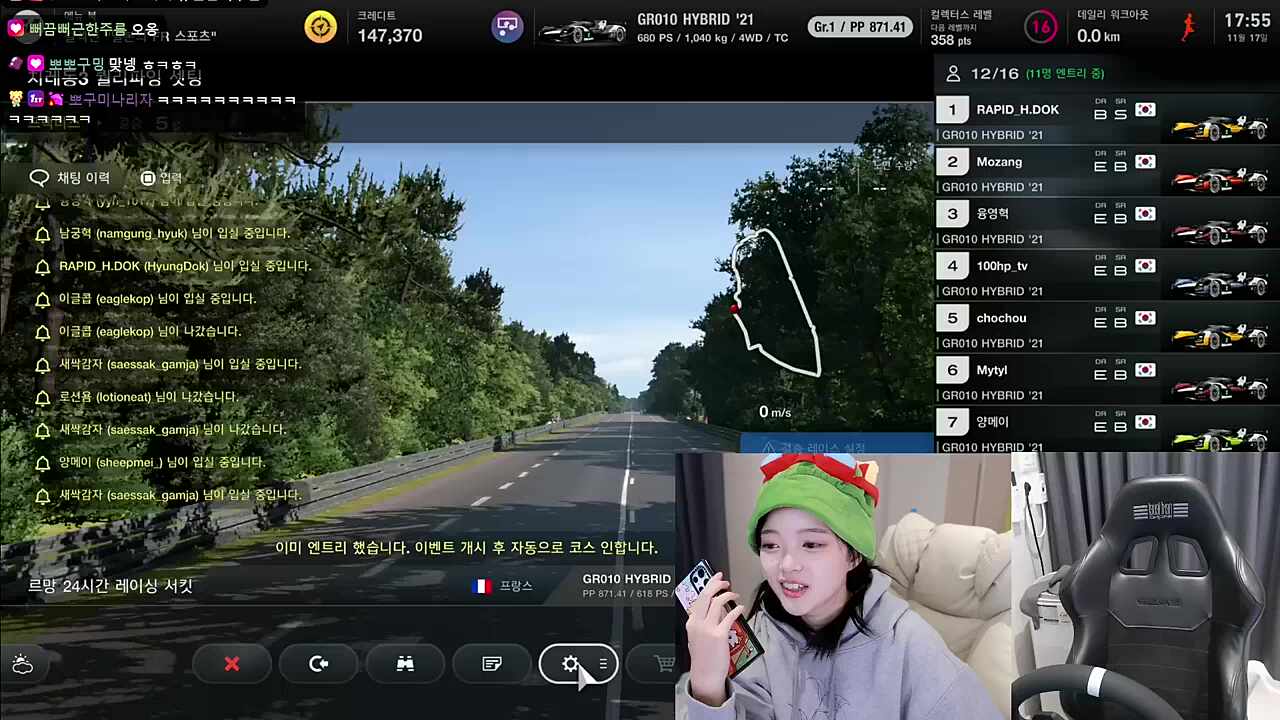Click the shopping cart icon
The width and height of the screenshot is (1280, 720).
663,664
